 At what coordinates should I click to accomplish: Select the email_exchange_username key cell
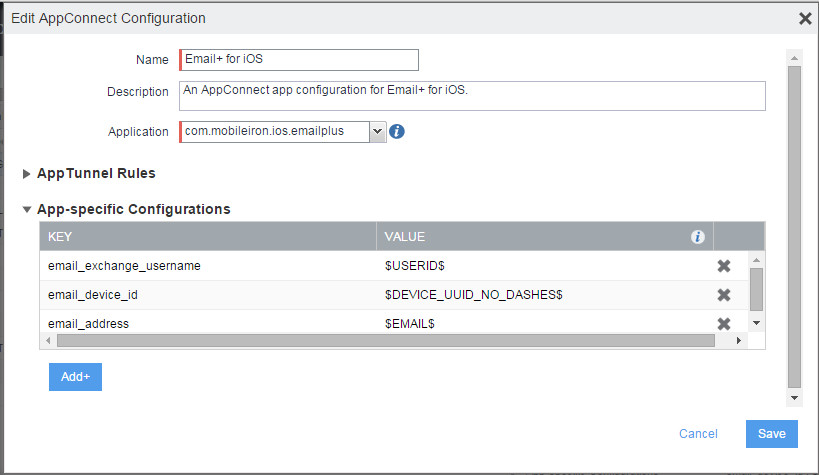click(x=208, y=266)
